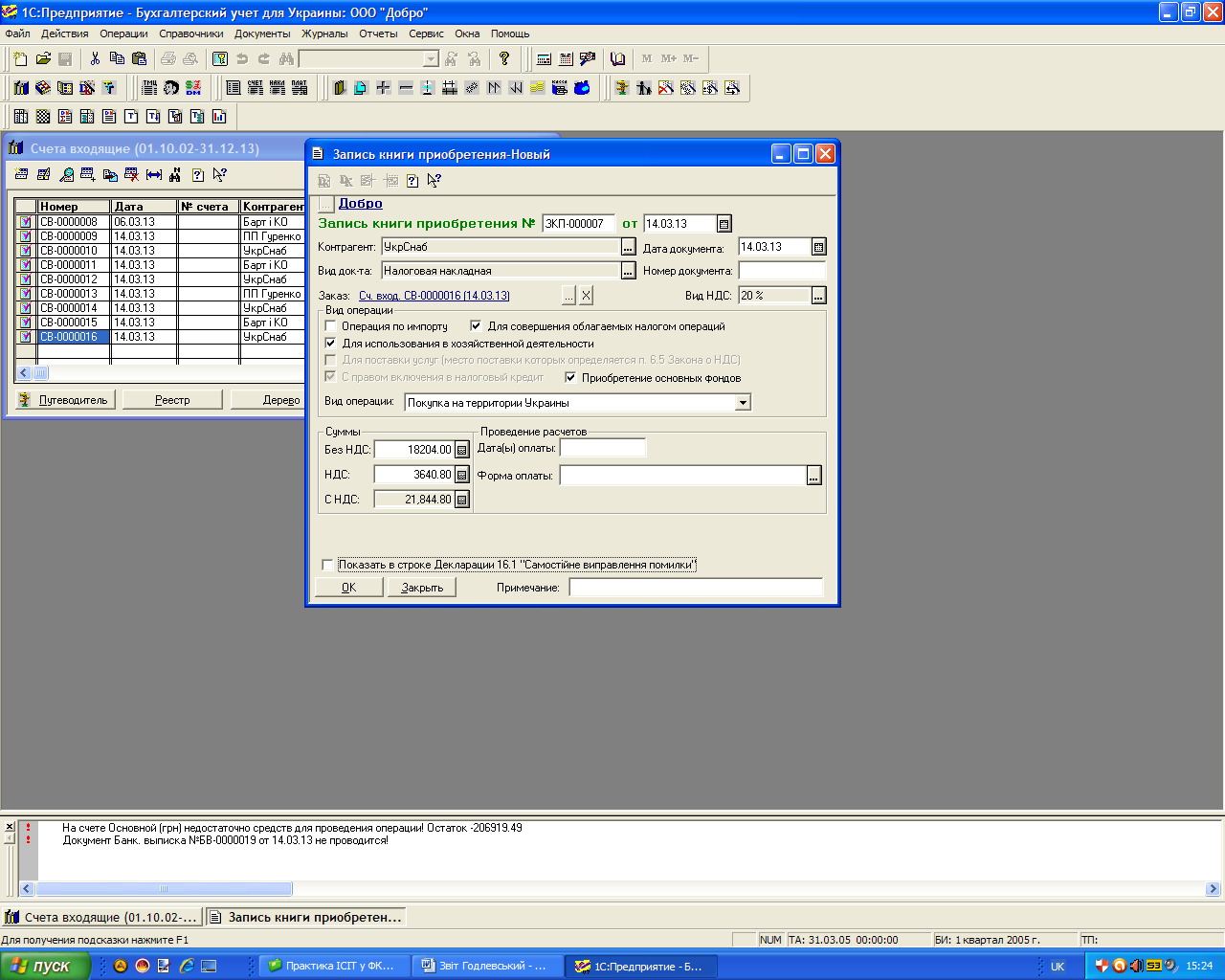
Task: Click the ТМЦ toolbar icon
Action: coord(149,88)
